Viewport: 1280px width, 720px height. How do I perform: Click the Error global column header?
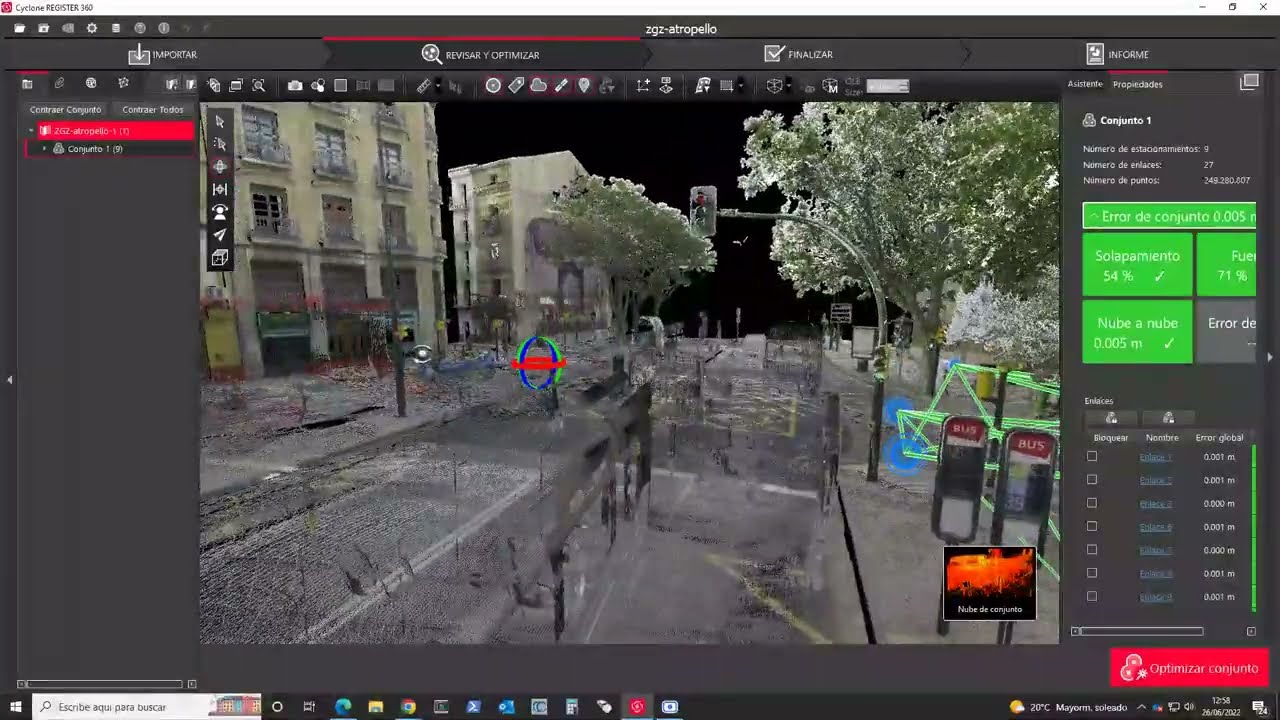tap(1219, 438)
